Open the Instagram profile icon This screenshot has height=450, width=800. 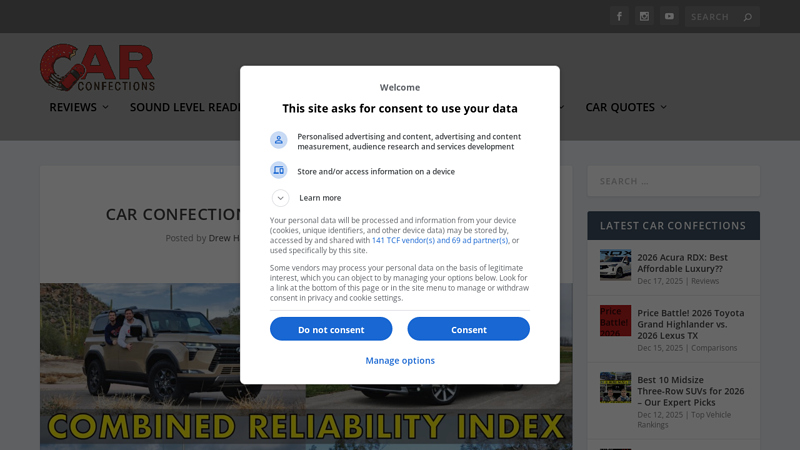click(644, 16)
